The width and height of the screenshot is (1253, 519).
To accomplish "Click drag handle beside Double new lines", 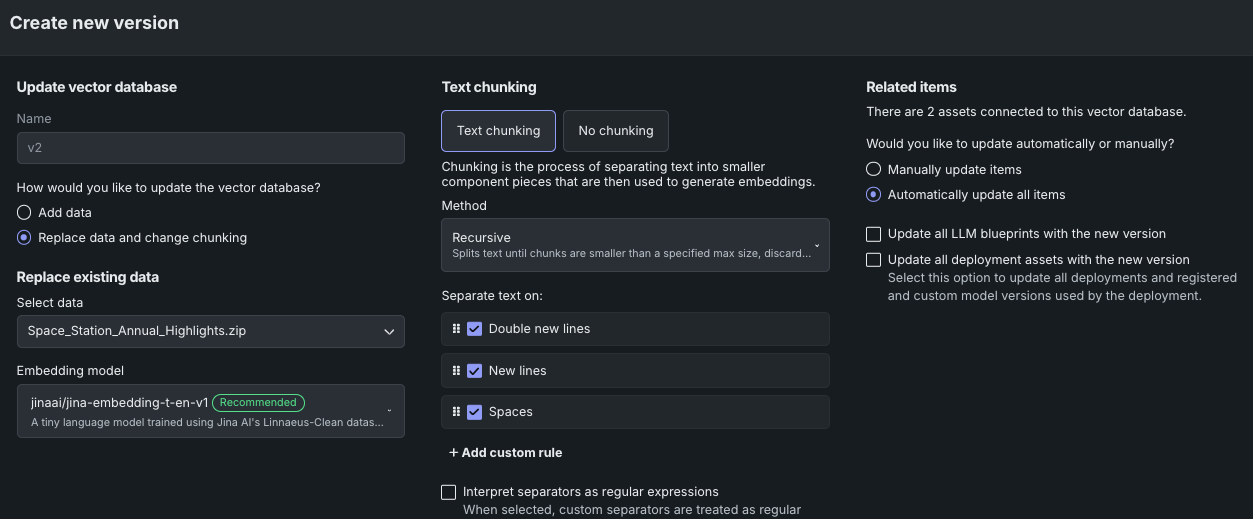I will [456, 329].
